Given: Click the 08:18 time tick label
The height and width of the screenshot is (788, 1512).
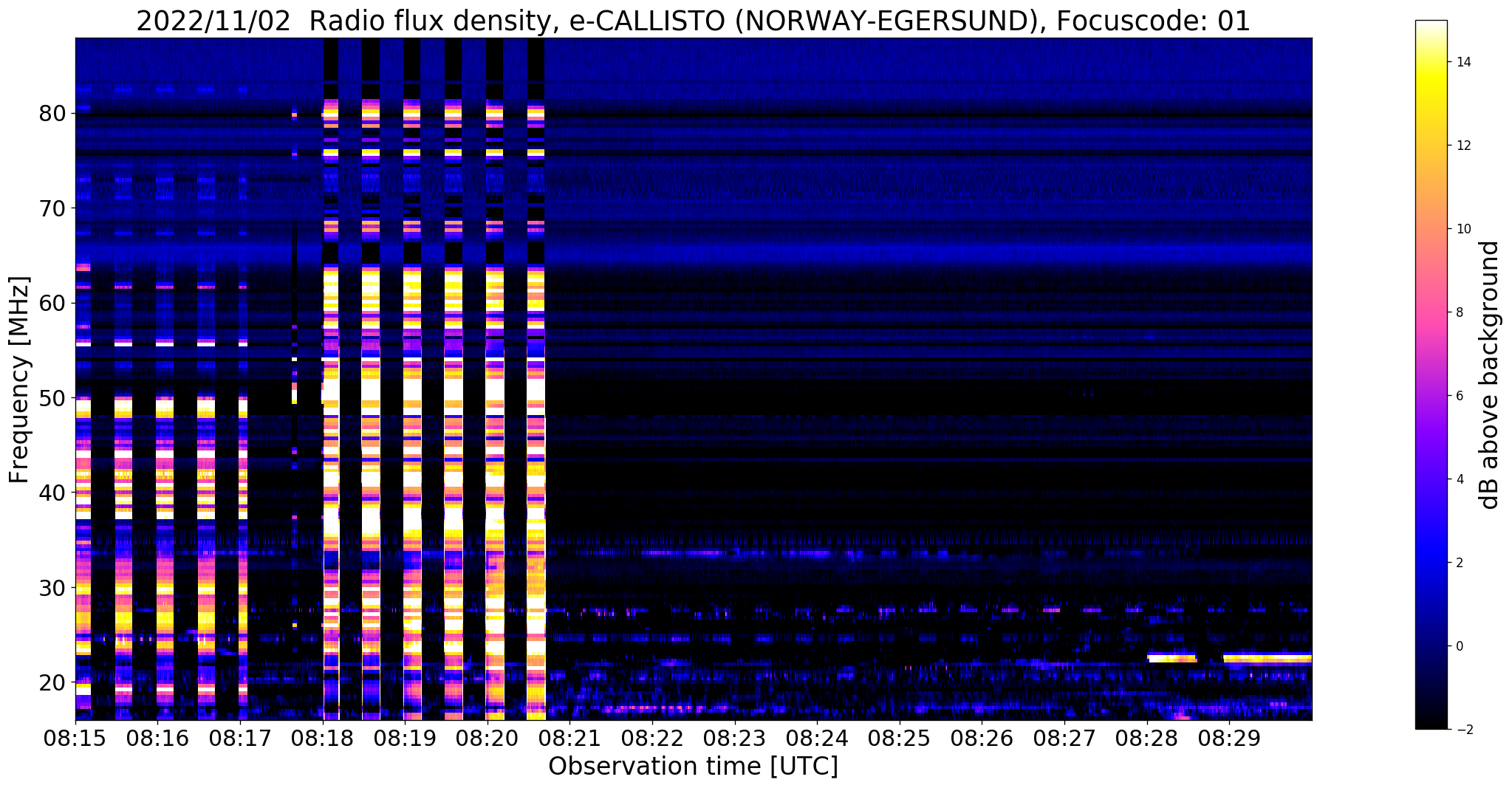Looking at the screenshot, I should pos(323,738).
